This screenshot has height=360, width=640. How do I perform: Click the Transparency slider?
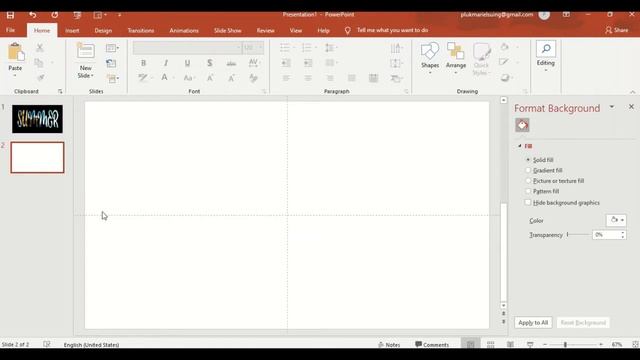pos(578,235)
